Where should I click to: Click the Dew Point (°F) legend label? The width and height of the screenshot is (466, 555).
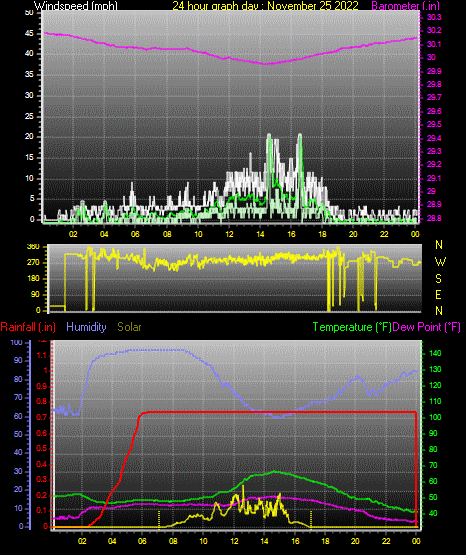pyautogui.click(x=427, y=327)
